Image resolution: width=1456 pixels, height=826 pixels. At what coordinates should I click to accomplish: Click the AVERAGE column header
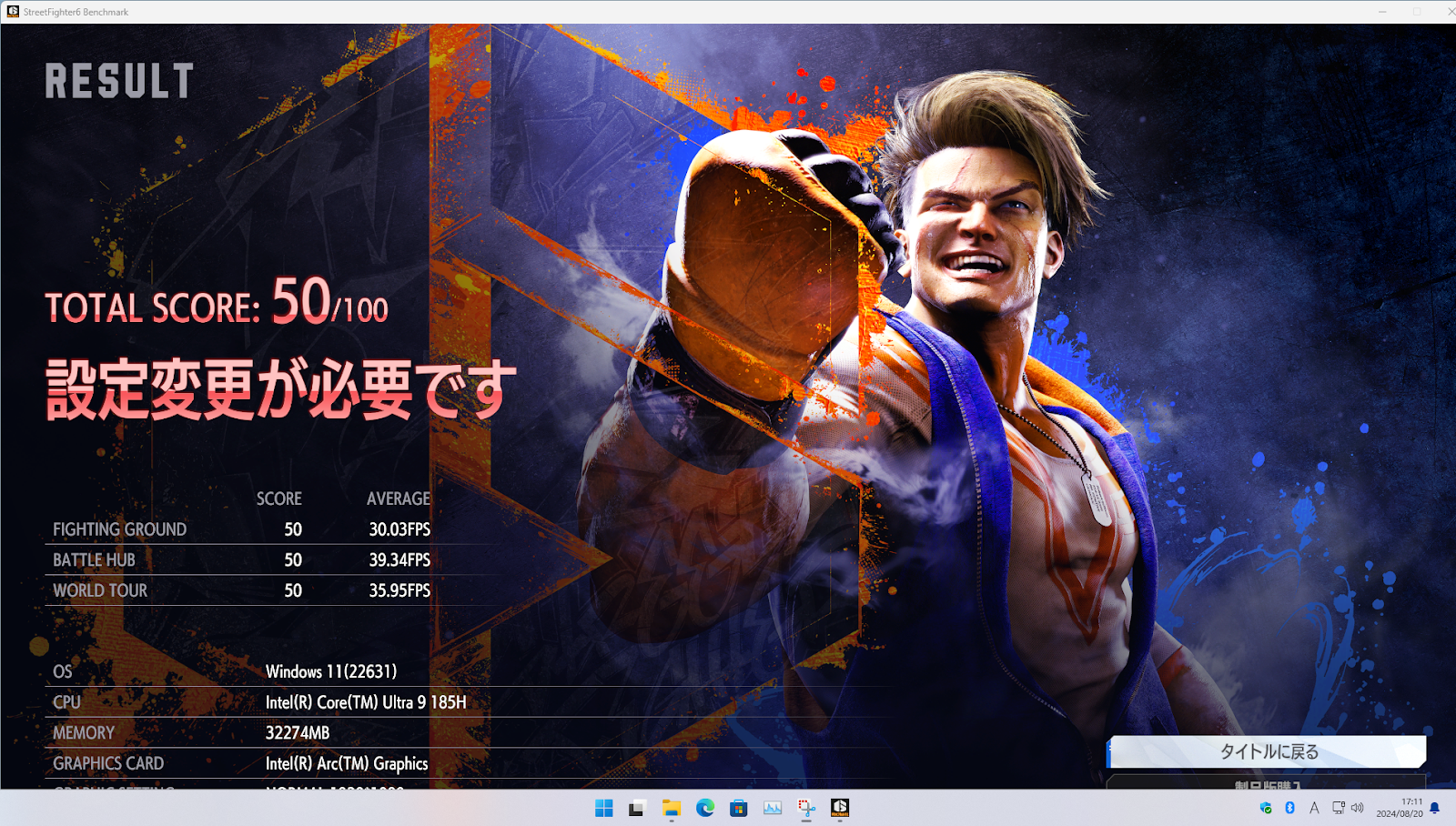(x=399, y=499)
